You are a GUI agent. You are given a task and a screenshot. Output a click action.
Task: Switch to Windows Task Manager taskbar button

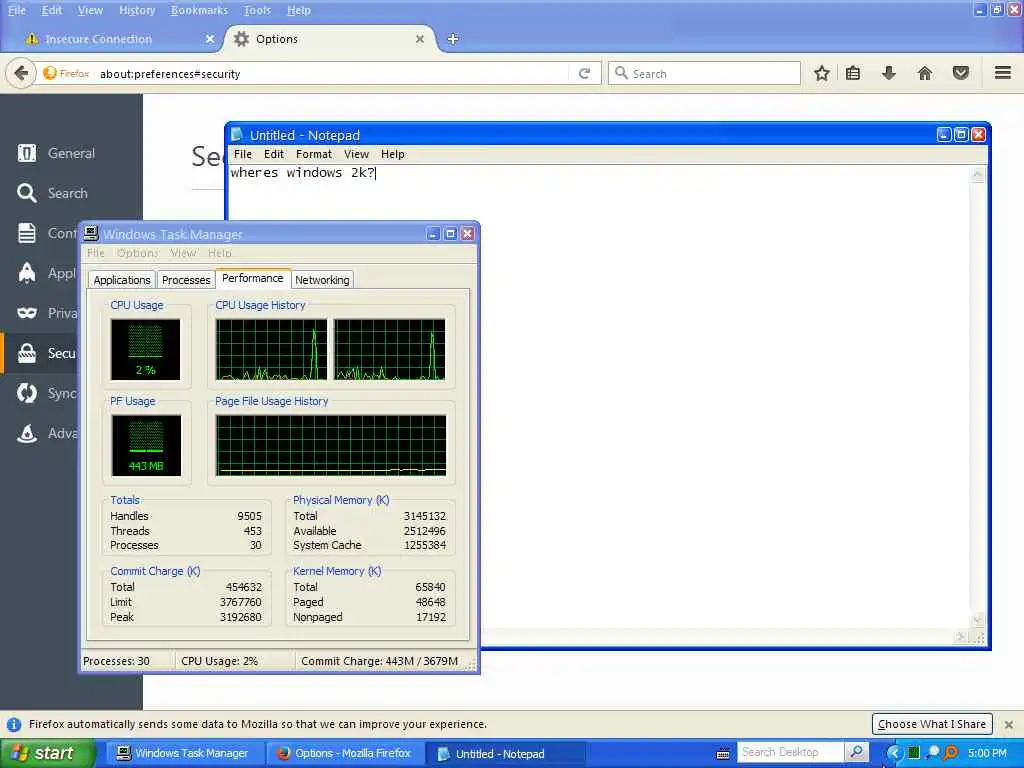184,754
